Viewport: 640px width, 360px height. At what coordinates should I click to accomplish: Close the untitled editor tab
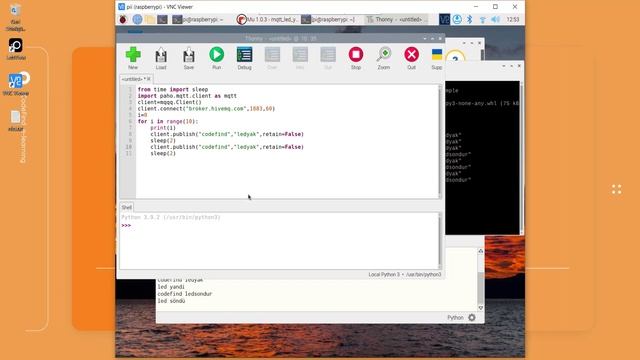pos(149,79)
